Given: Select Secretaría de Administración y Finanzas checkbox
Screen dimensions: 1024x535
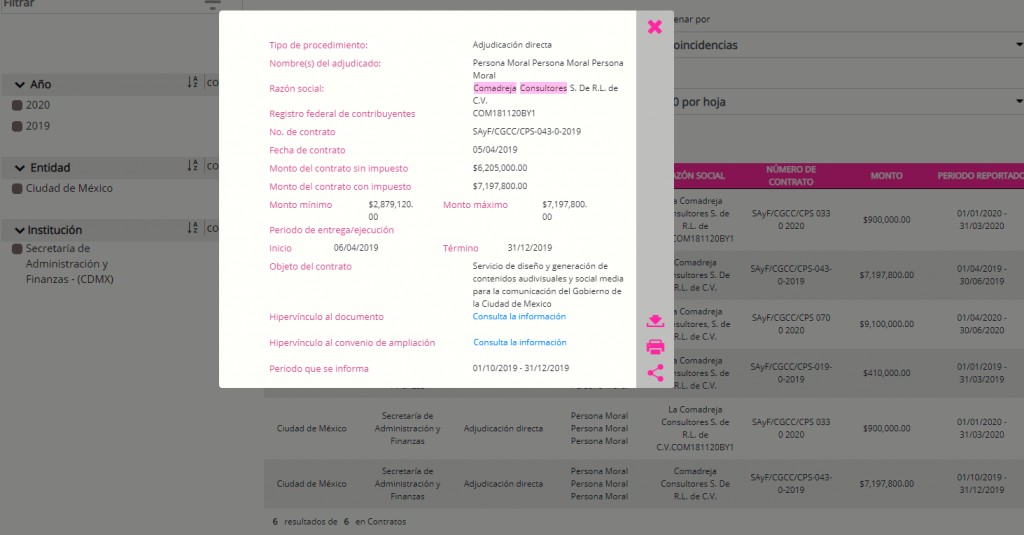Looking at the screenshot, I should pyautogui.click(x=18, y=249).
